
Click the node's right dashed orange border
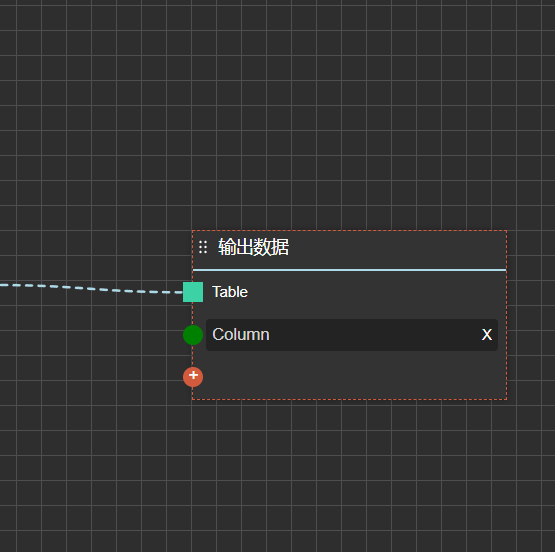click(507, 315)
